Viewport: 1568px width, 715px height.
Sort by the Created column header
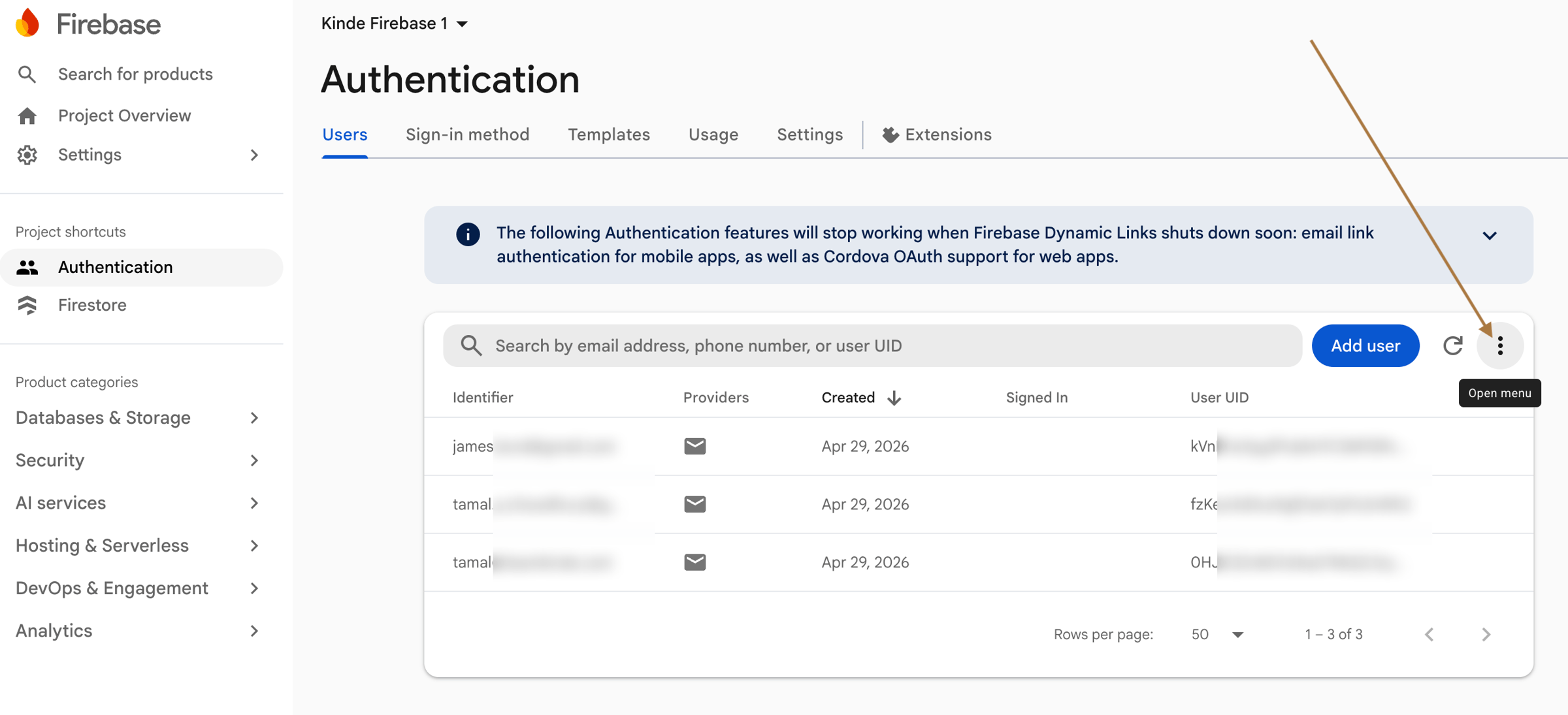(x=848, y=398)
